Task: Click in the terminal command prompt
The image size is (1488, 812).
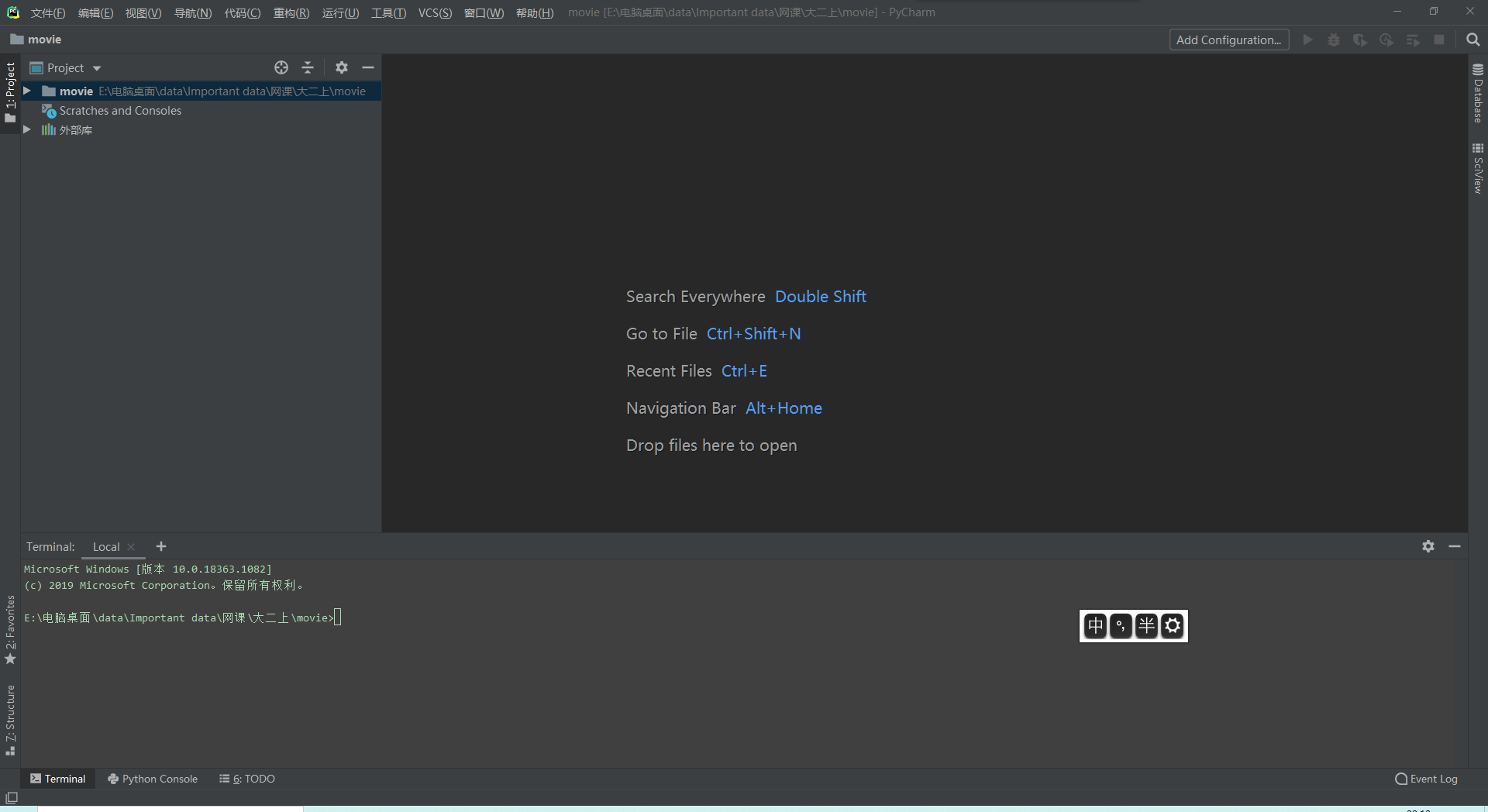Action: point(338,618)
